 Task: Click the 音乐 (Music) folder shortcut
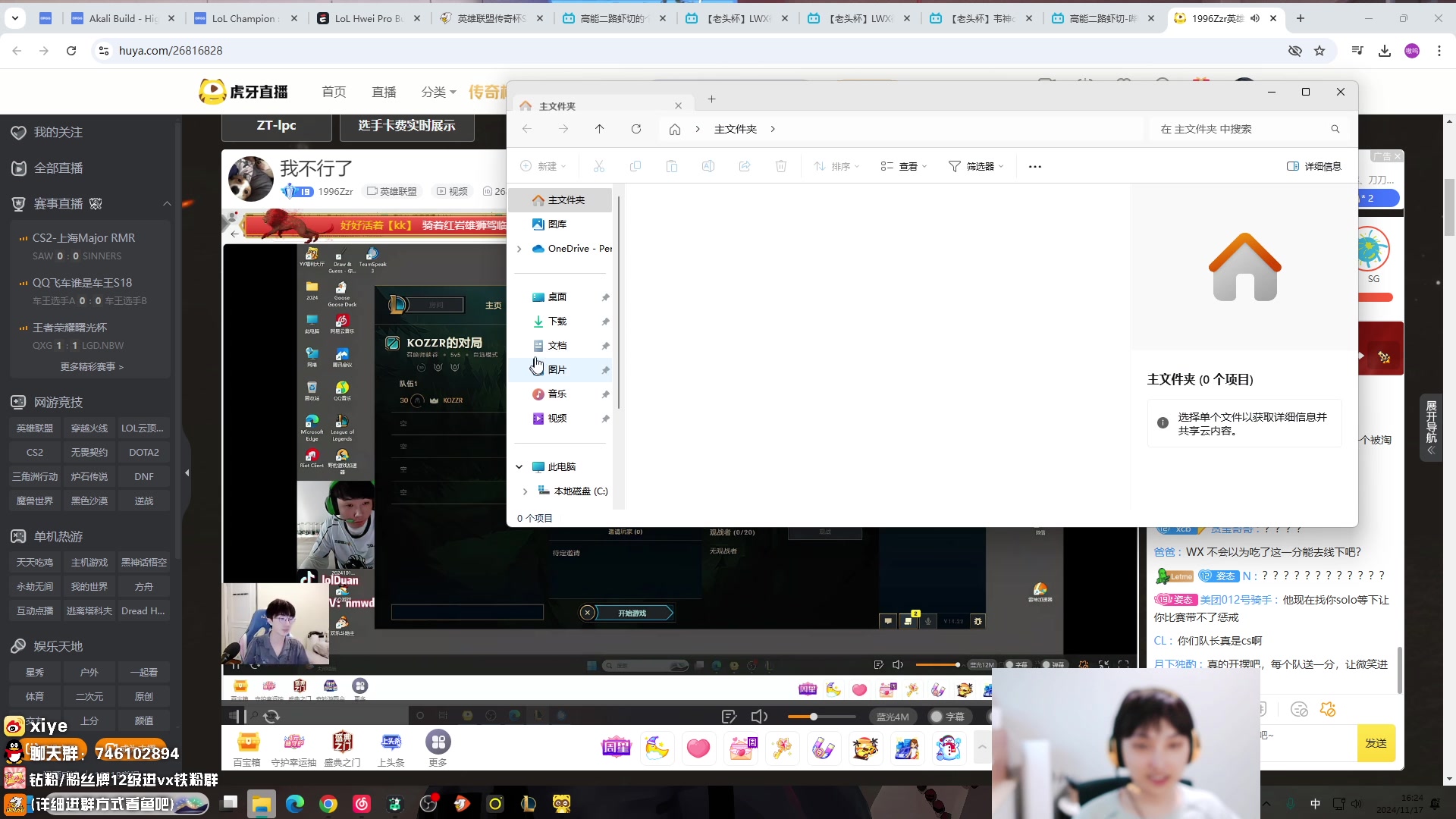556,393
